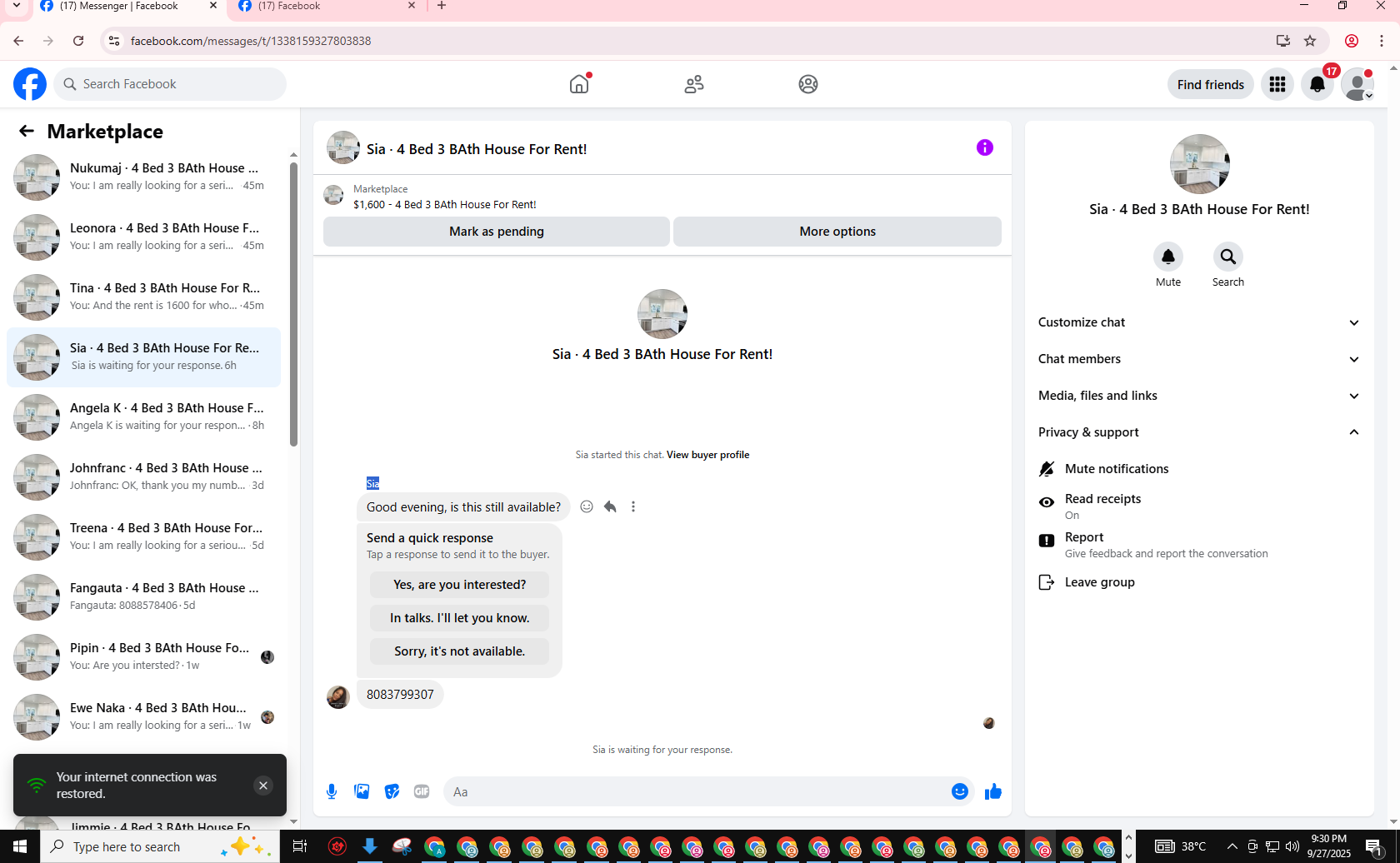This screenshot has height=863, width=1400.
Task: Go to the Home feed icon
Action: pyautogui.click(x=579, y=84)
